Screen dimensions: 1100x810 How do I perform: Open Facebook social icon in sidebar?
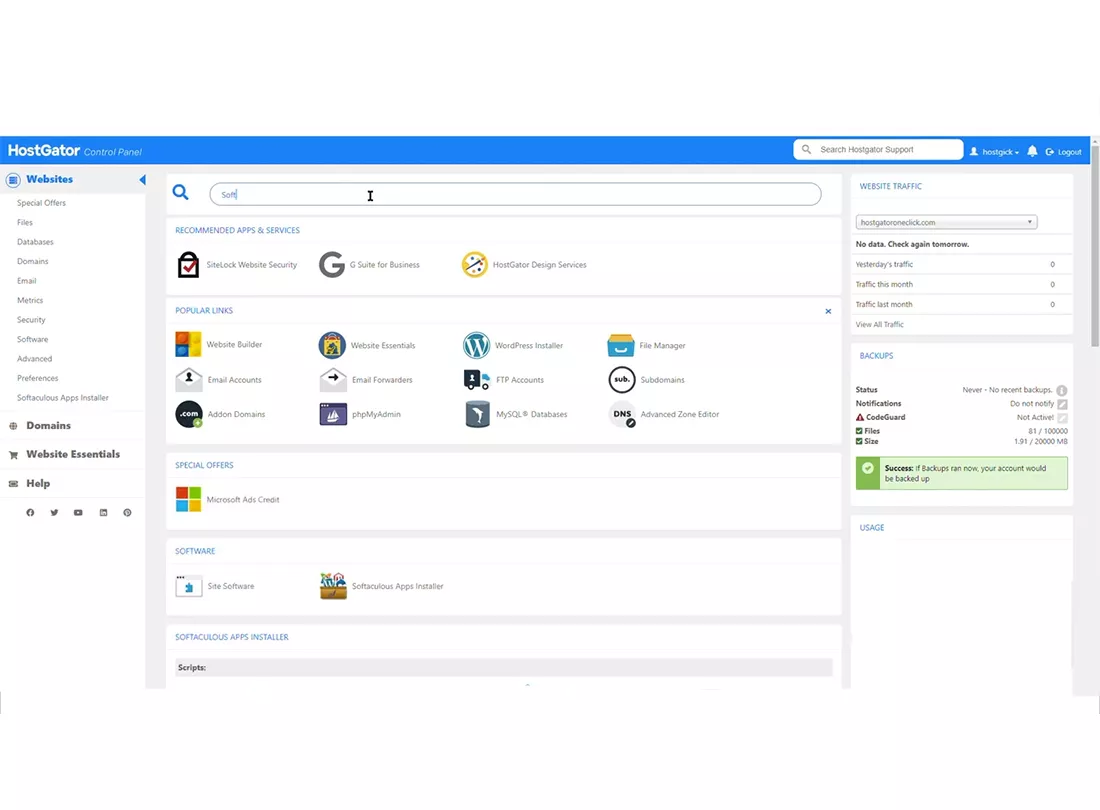[30, 513]
